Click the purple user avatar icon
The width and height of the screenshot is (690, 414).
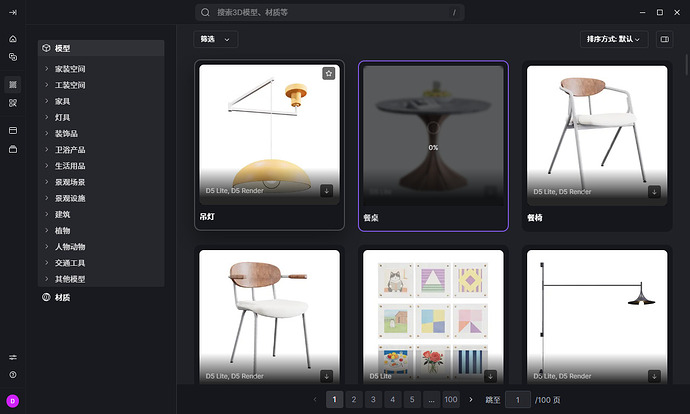pos(13,400)
